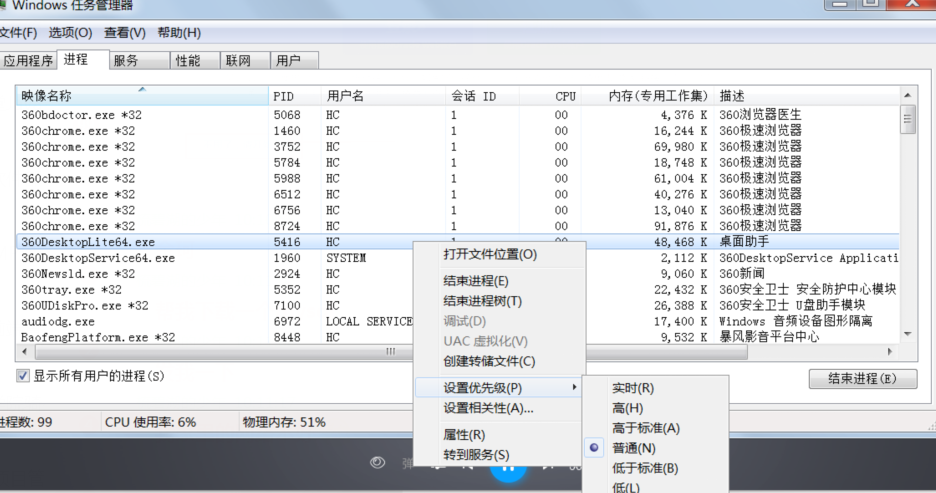This screenshot has width=936, height=493.
Task: Sort by 用户名 column header
Action: pyautogui.click(x=383, y=95)
